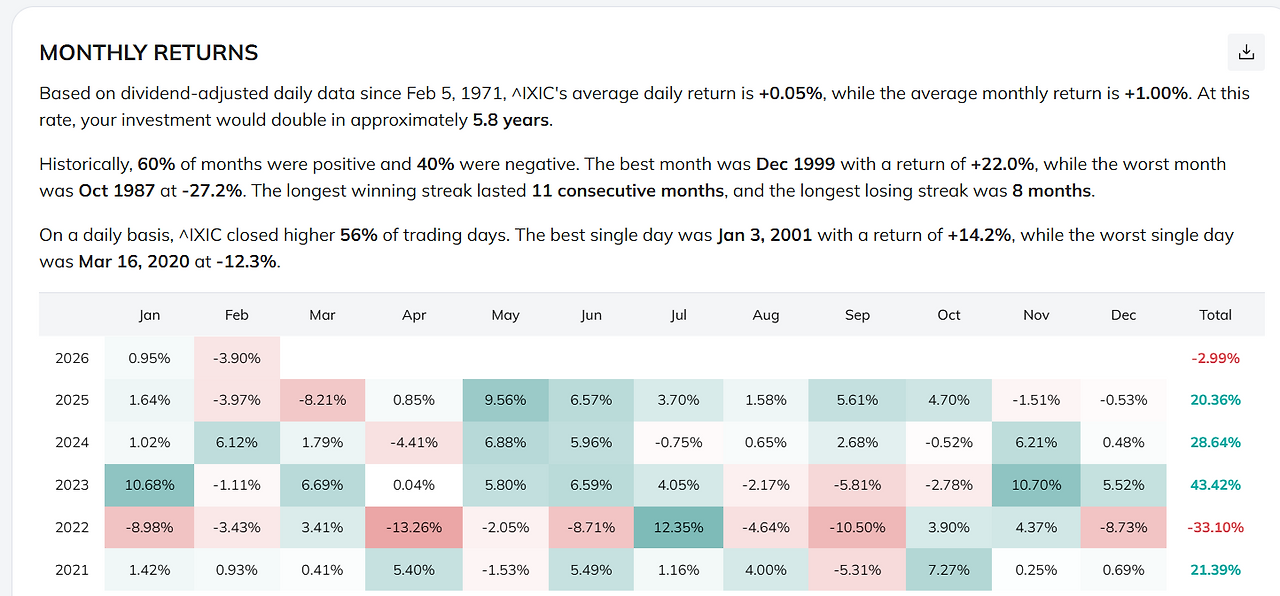Click the Dec column header
The image size is (1280, 596).
pos(1123,315)
